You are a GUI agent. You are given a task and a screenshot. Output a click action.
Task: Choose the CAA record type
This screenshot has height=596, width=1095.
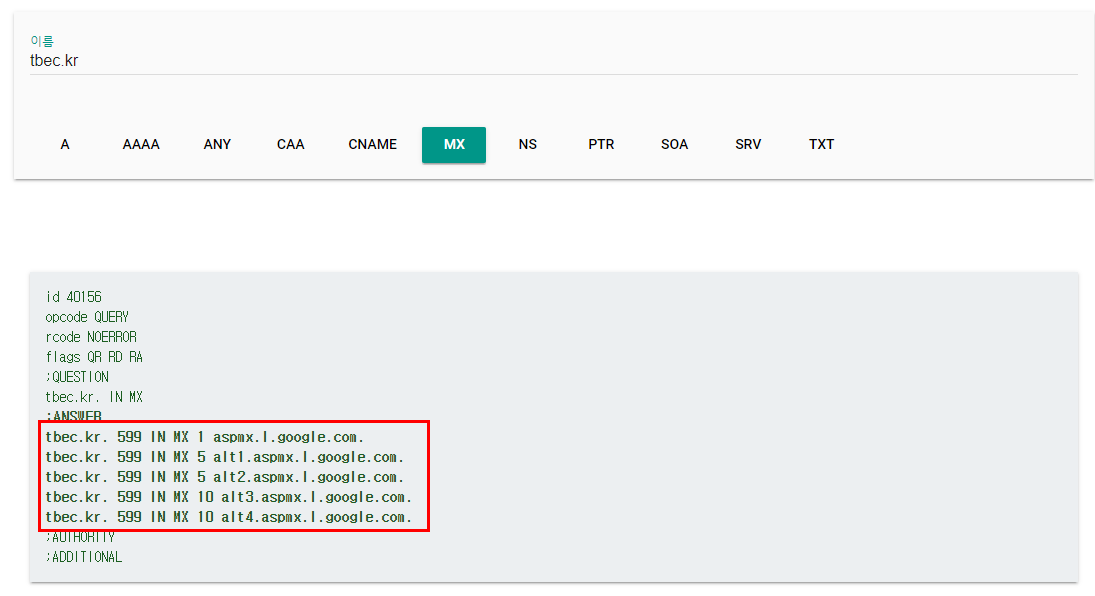[291, 145]
